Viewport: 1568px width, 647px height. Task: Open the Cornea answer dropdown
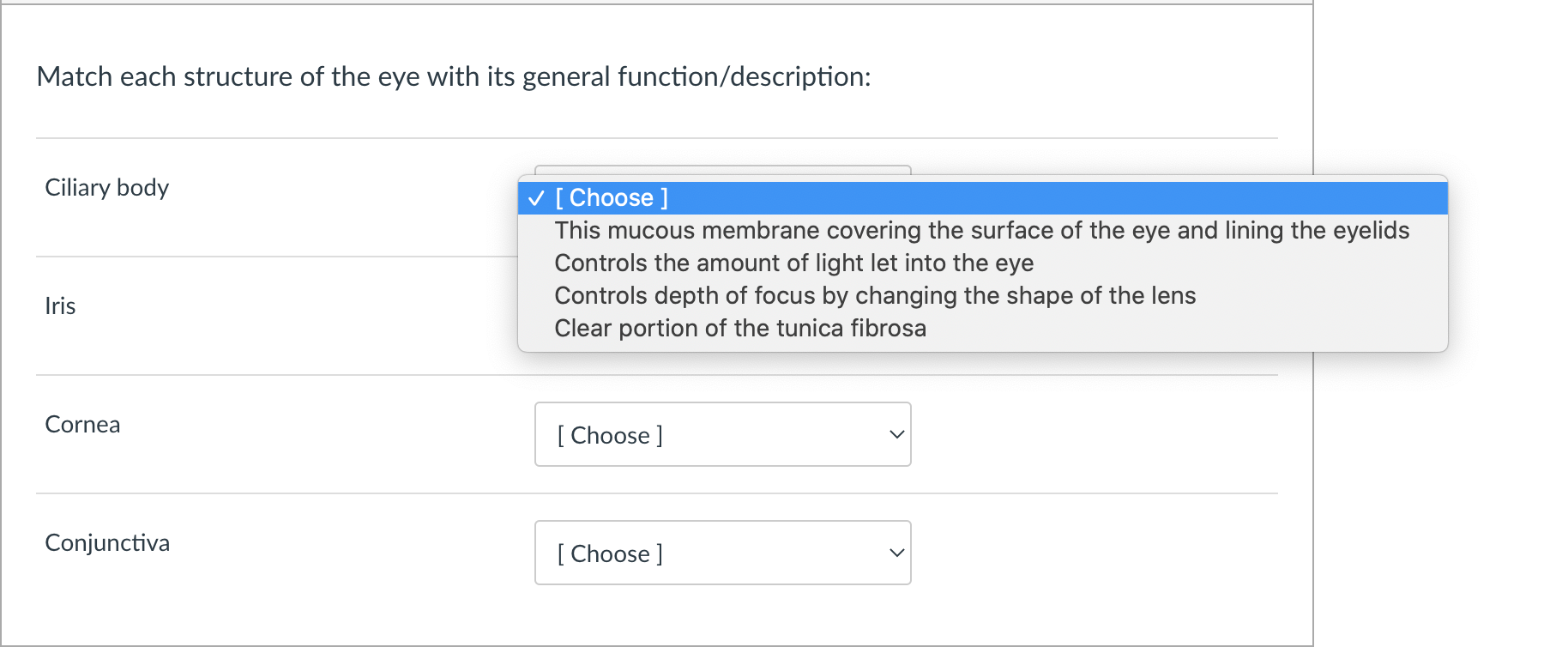point(722,435)
